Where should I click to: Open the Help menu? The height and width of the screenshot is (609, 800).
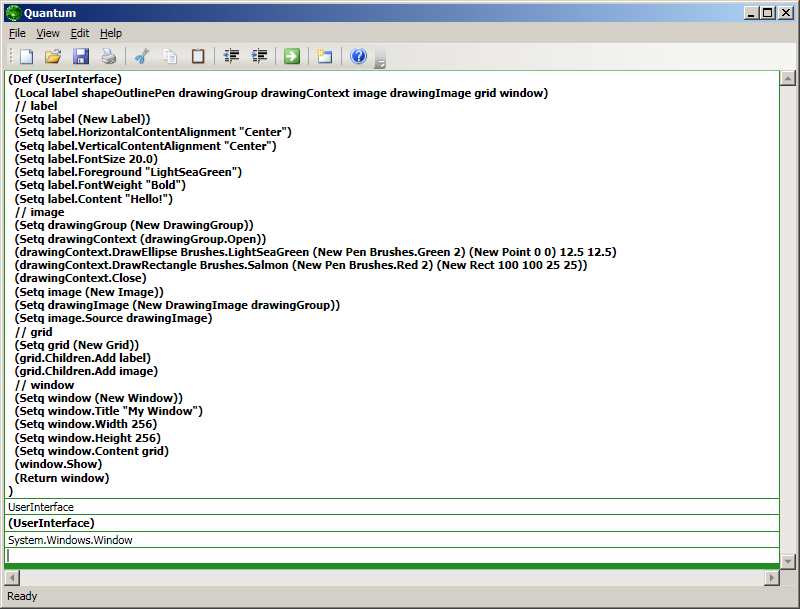pyautogui.click(x=111, y=33)
